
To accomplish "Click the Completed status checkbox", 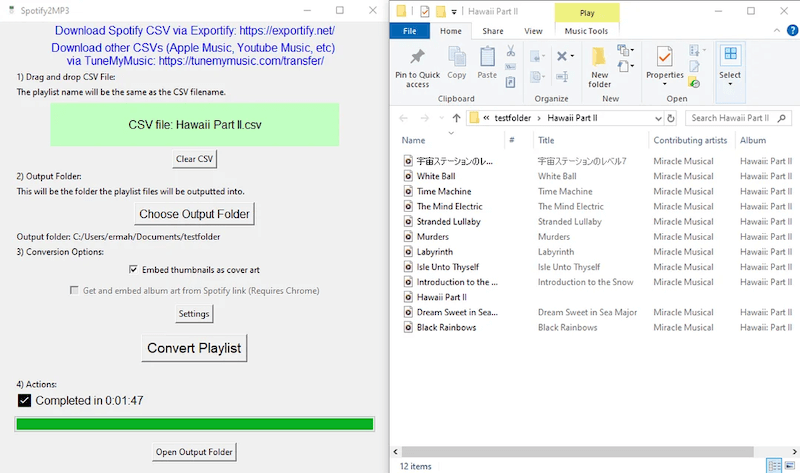I will tap(24, 401).
